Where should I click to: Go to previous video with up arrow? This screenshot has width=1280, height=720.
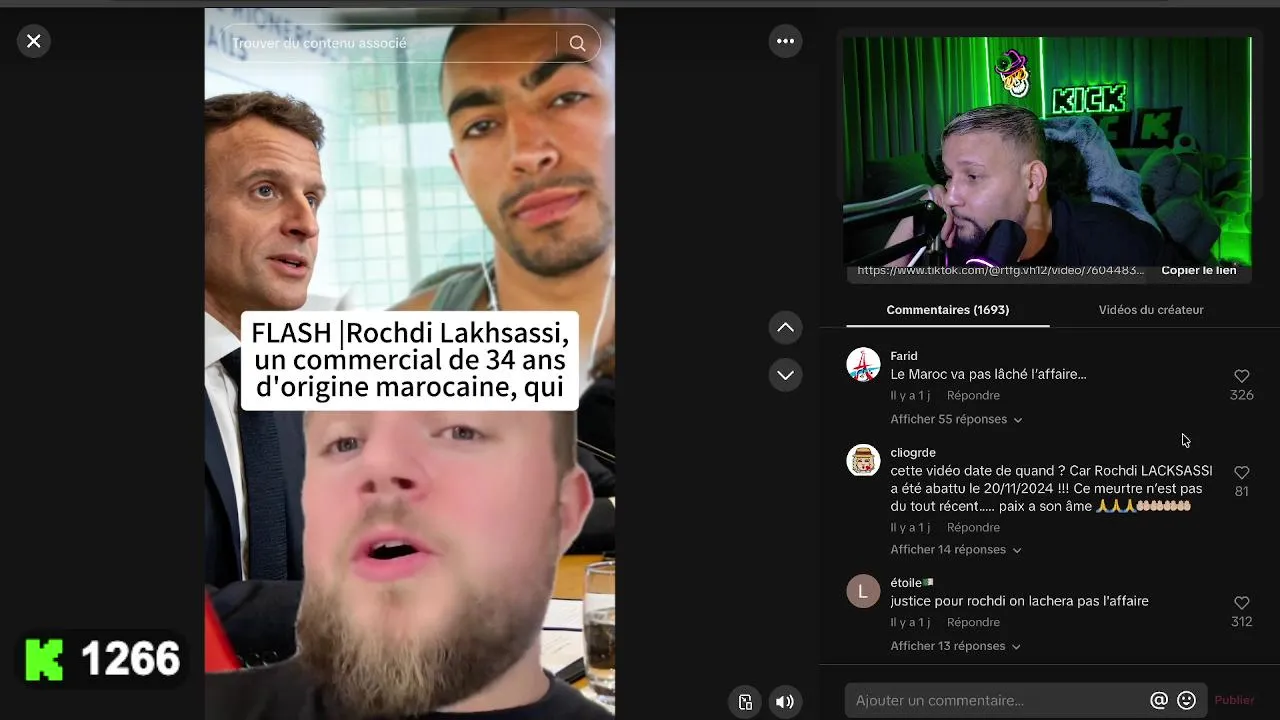(785, 327)
